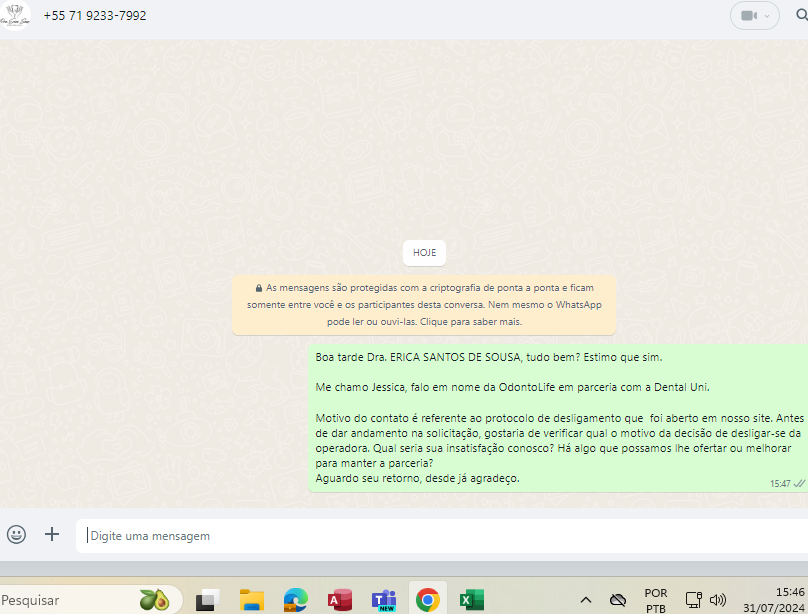Screen dimensions: 808x614
Task: Click the 15:47 message timestamp
Action: tap(780, 484)
